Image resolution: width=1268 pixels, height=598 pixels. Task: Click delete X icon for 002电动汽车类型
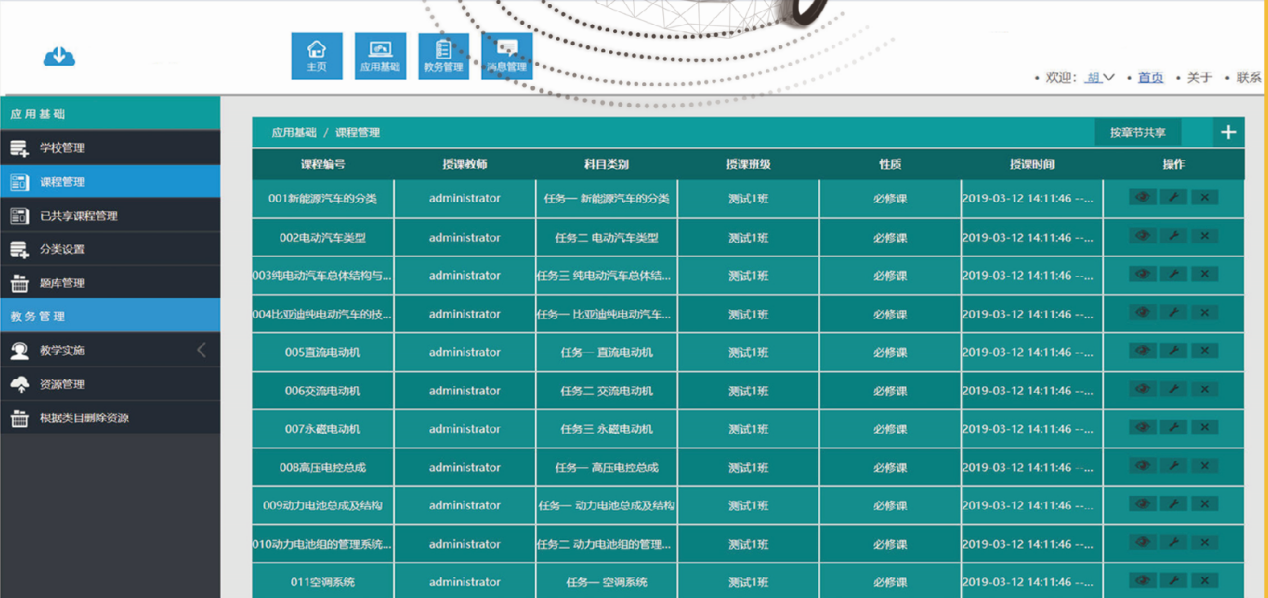tap(1204, 237)
